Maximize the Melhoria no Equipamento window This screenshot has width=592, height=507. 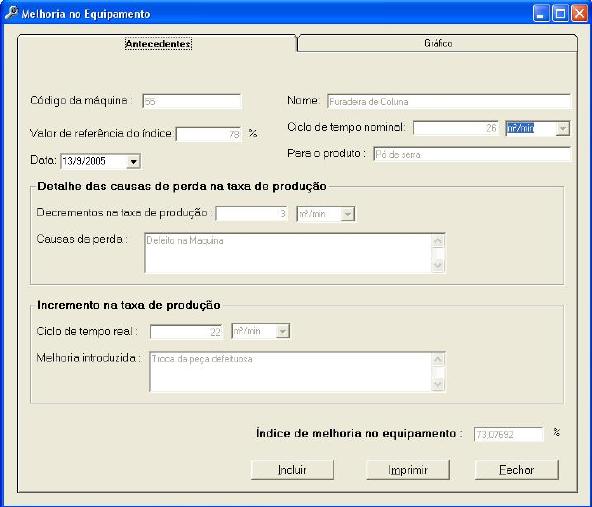click(560, 14)
